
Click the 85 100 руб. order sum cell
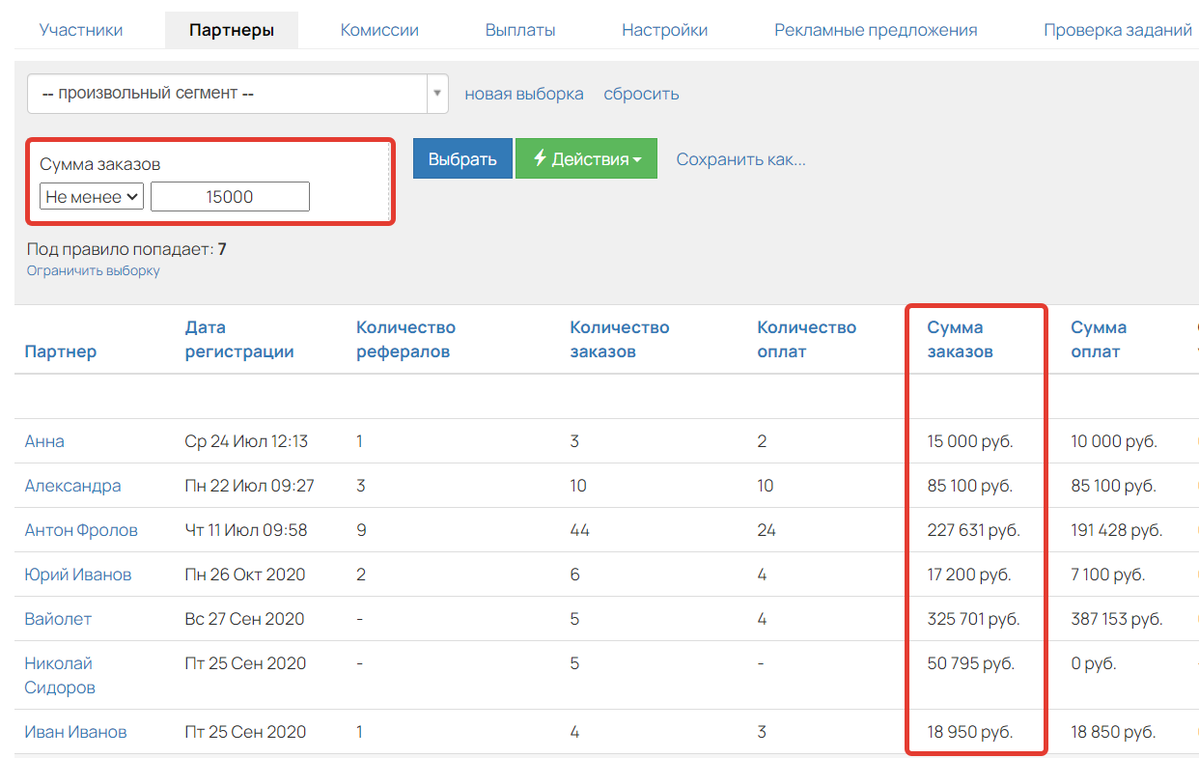[x=970, y=486]
